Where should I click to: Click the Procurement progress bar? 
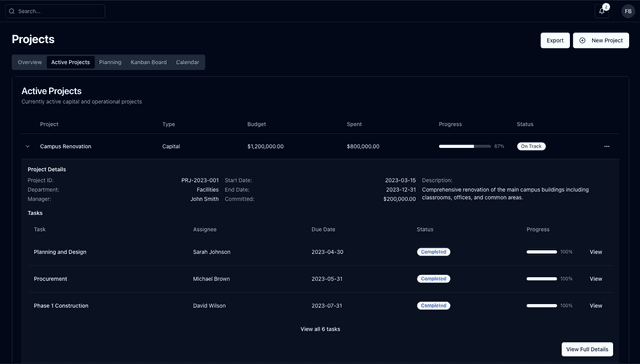[x=542, y=279]
